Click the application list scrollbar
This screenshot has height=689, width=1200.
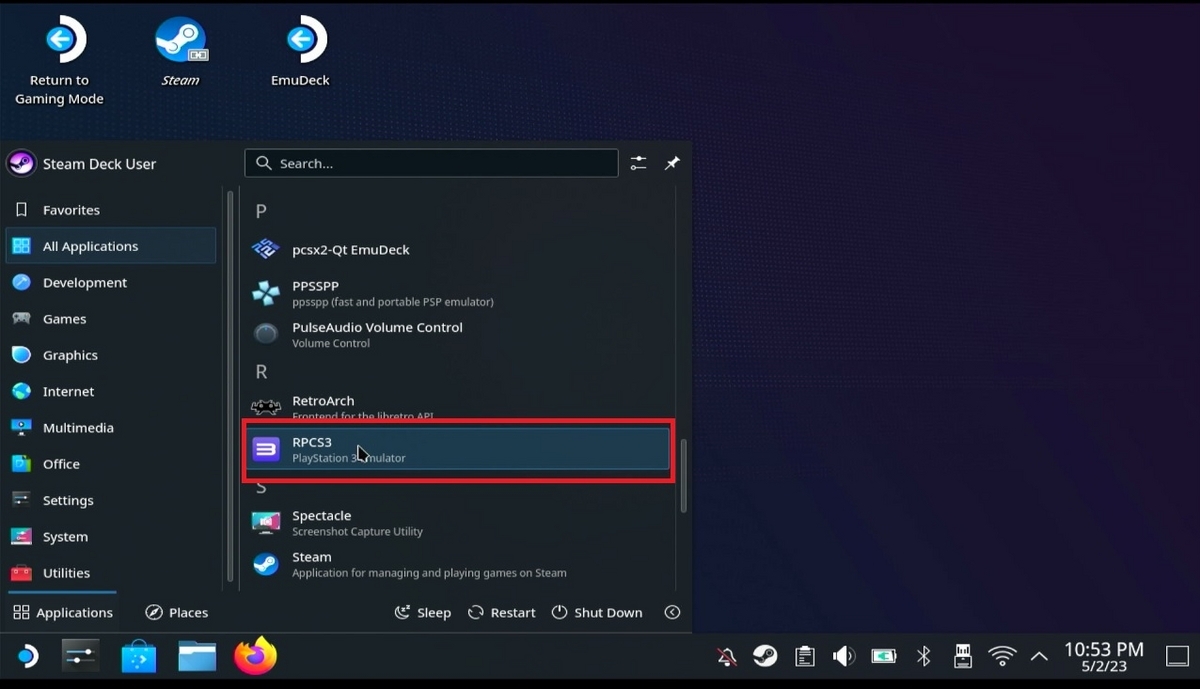coord(684,476)
